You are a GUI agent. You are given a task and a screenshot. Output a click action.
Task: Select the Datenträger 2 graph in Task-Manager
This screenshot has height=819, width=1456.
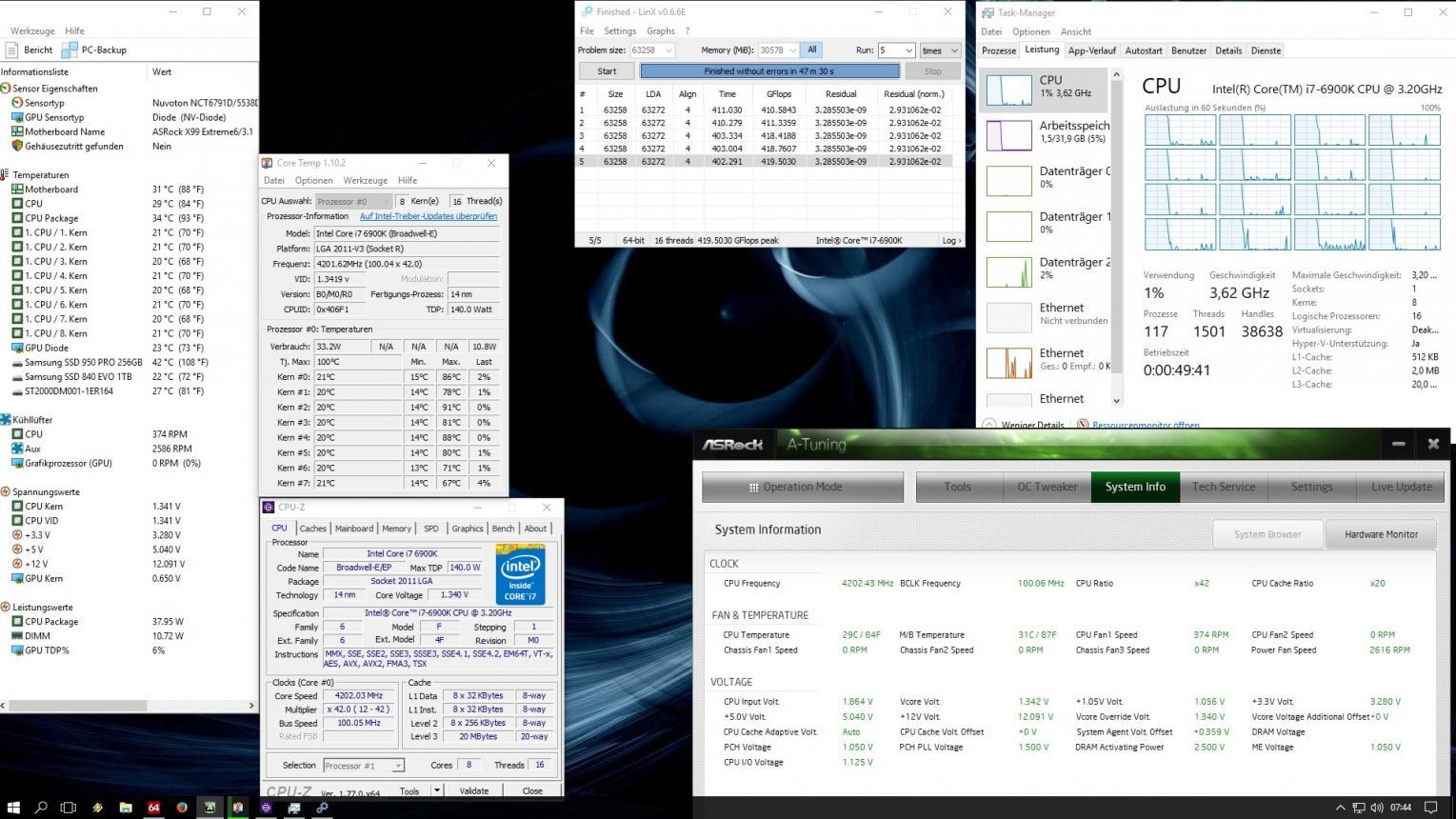(1008, 271)
